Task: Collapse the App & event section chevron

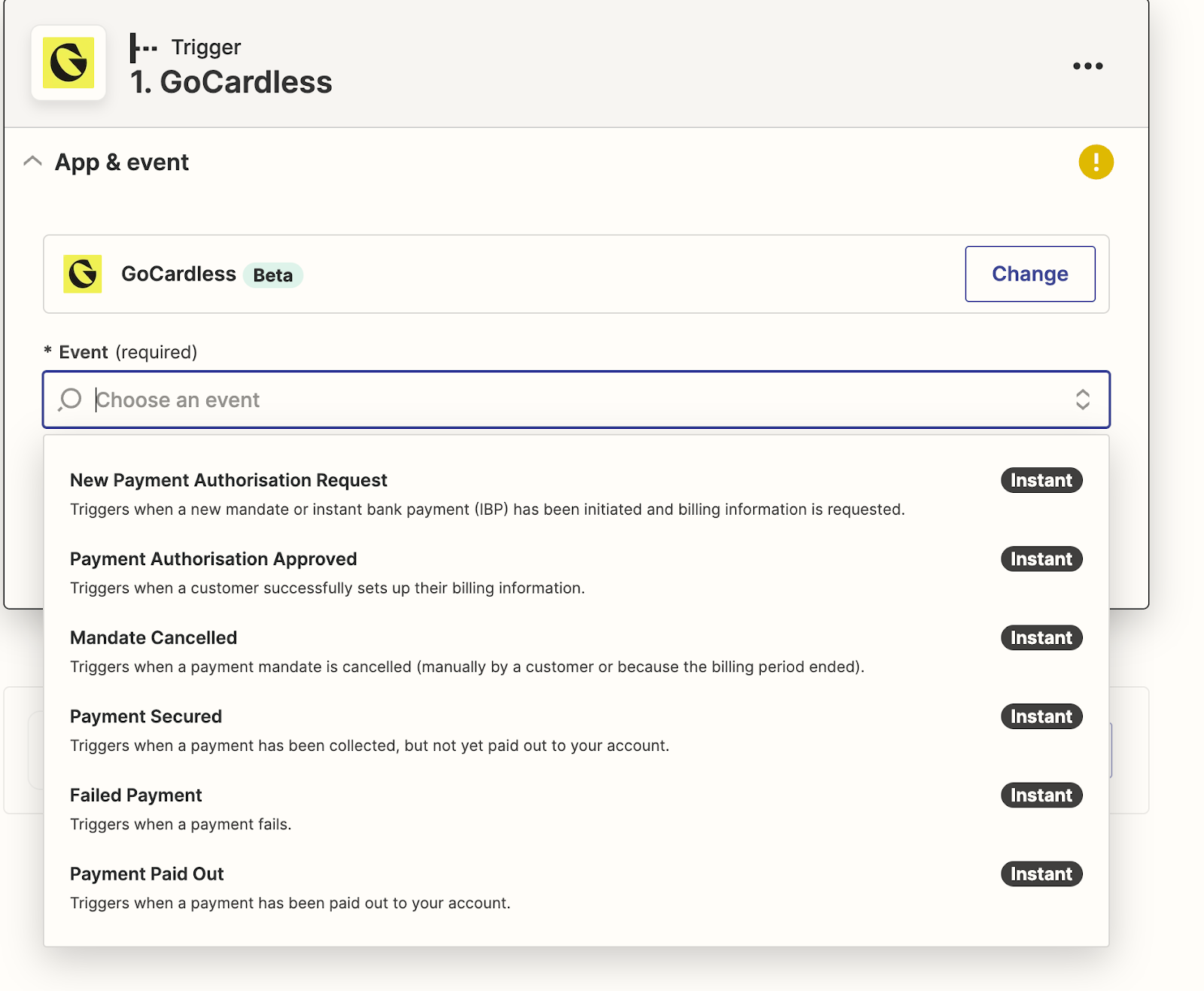Action: (x=32, y=162)
